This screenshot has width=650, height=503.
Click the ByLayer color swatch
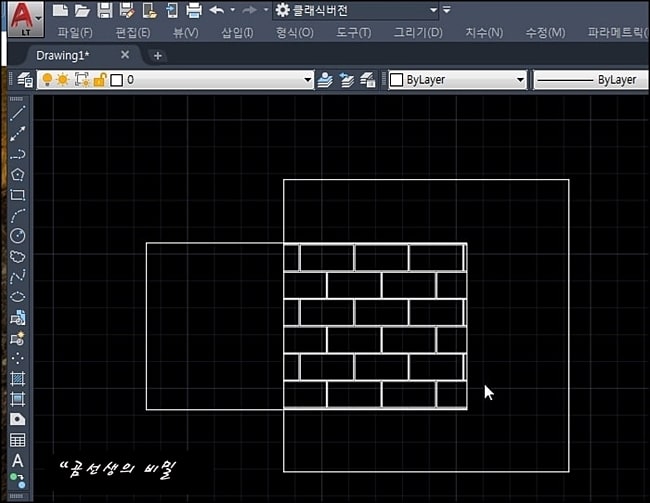point(397,80)
